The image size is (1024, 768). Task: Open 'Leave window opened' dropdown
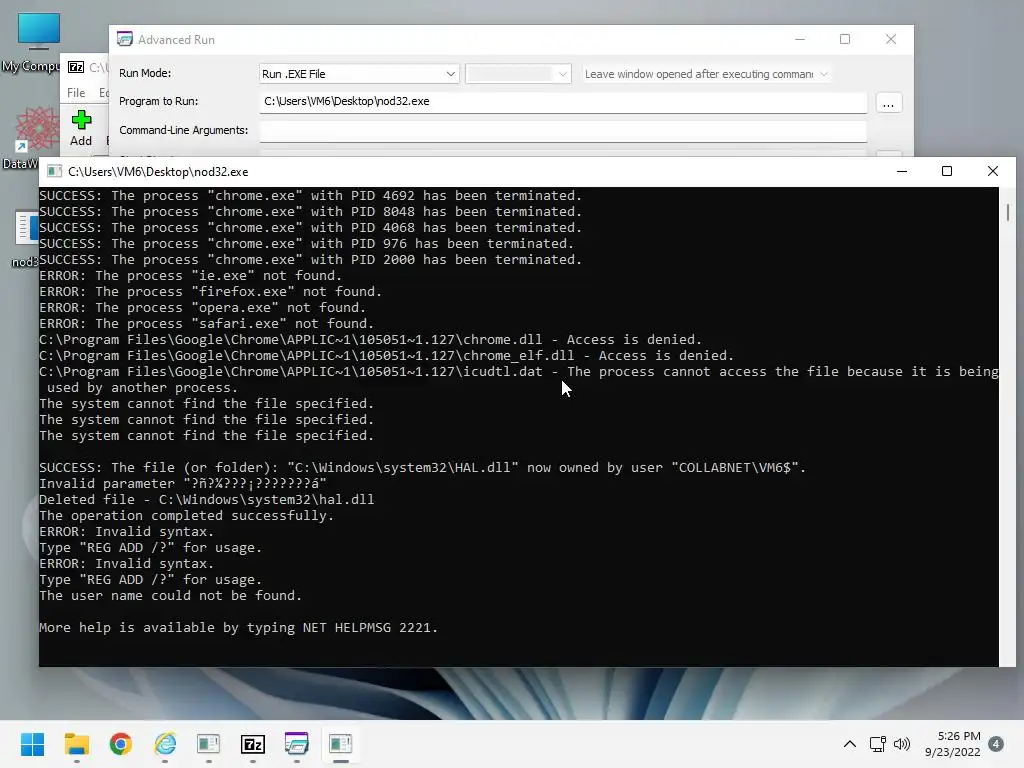(x=706, y=74)
